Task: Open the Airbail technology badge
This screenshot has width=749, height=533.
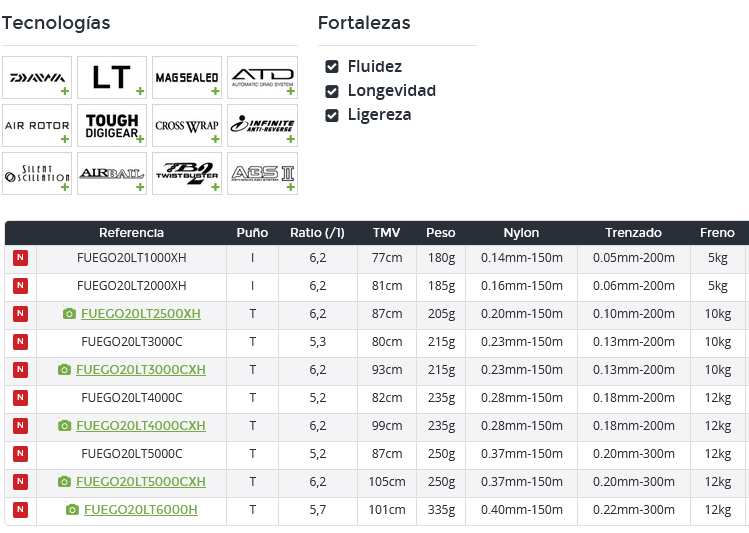Action: [x=112, y=173]
